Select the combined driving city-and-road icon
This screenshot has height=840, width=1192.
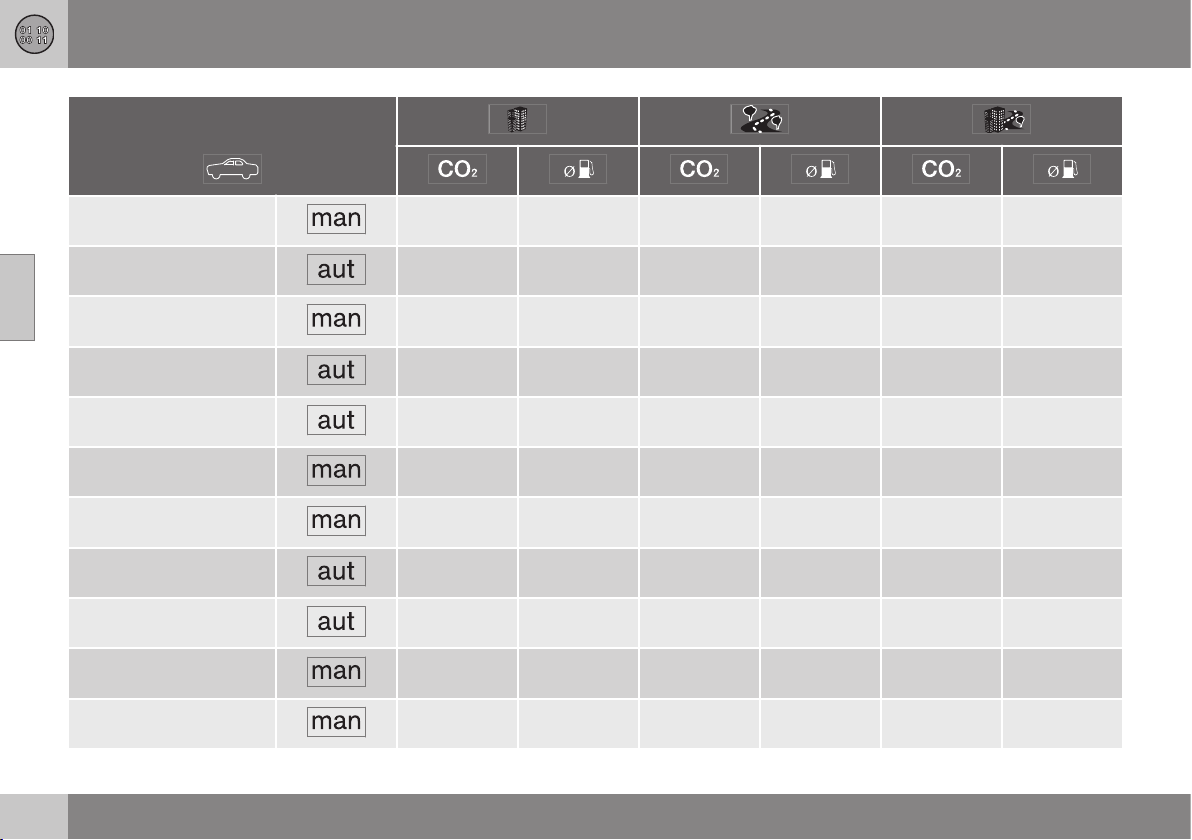tap(1001, 119)
